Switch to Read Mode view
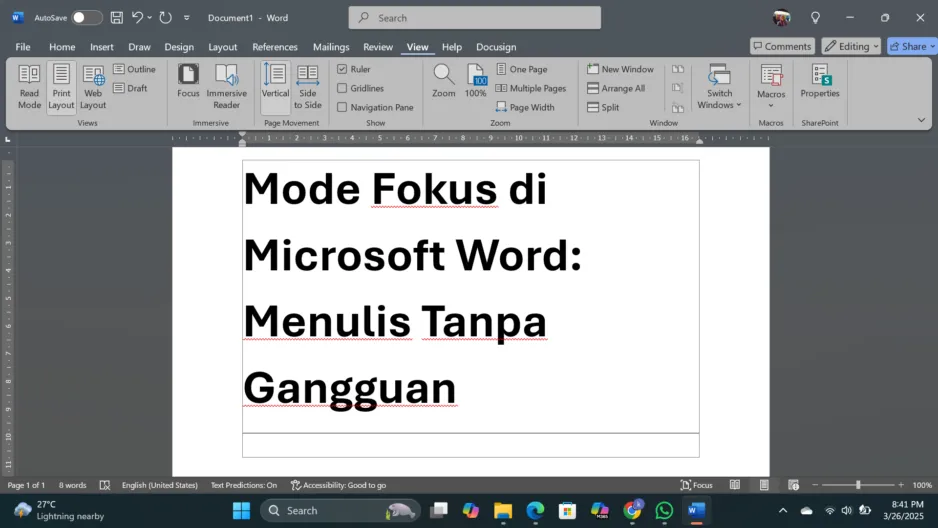This screenshot has width=938, height=528. [29, 87]
